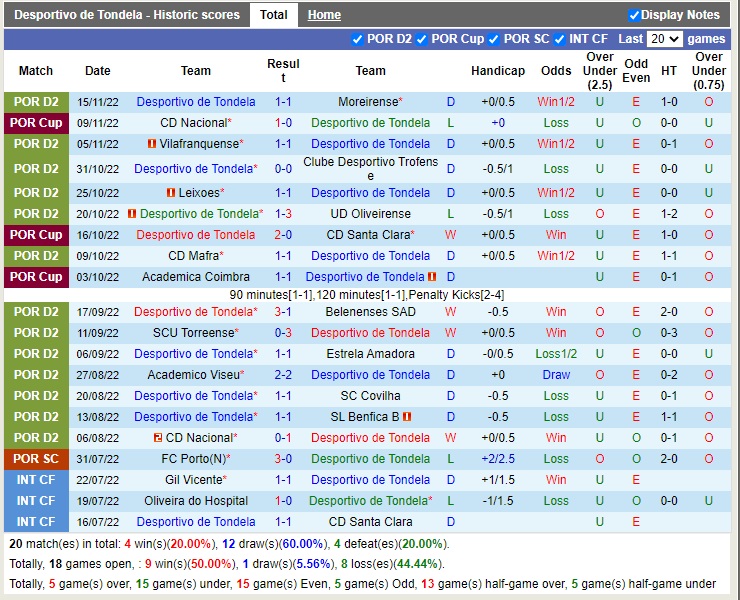Switch to the Total tab
The height and width of the screenshot is (600, 740).
(x=273, y=15)
